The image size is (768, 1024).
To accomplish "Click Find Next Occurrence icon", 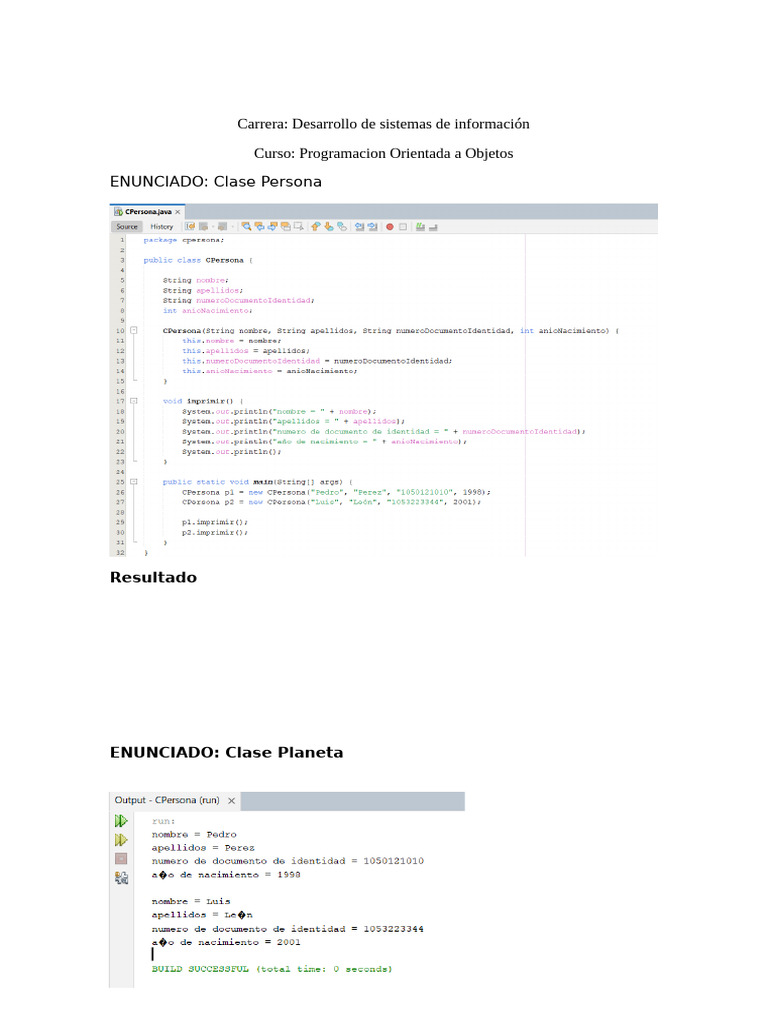I will pyautogui.click(x=272, y=227).
